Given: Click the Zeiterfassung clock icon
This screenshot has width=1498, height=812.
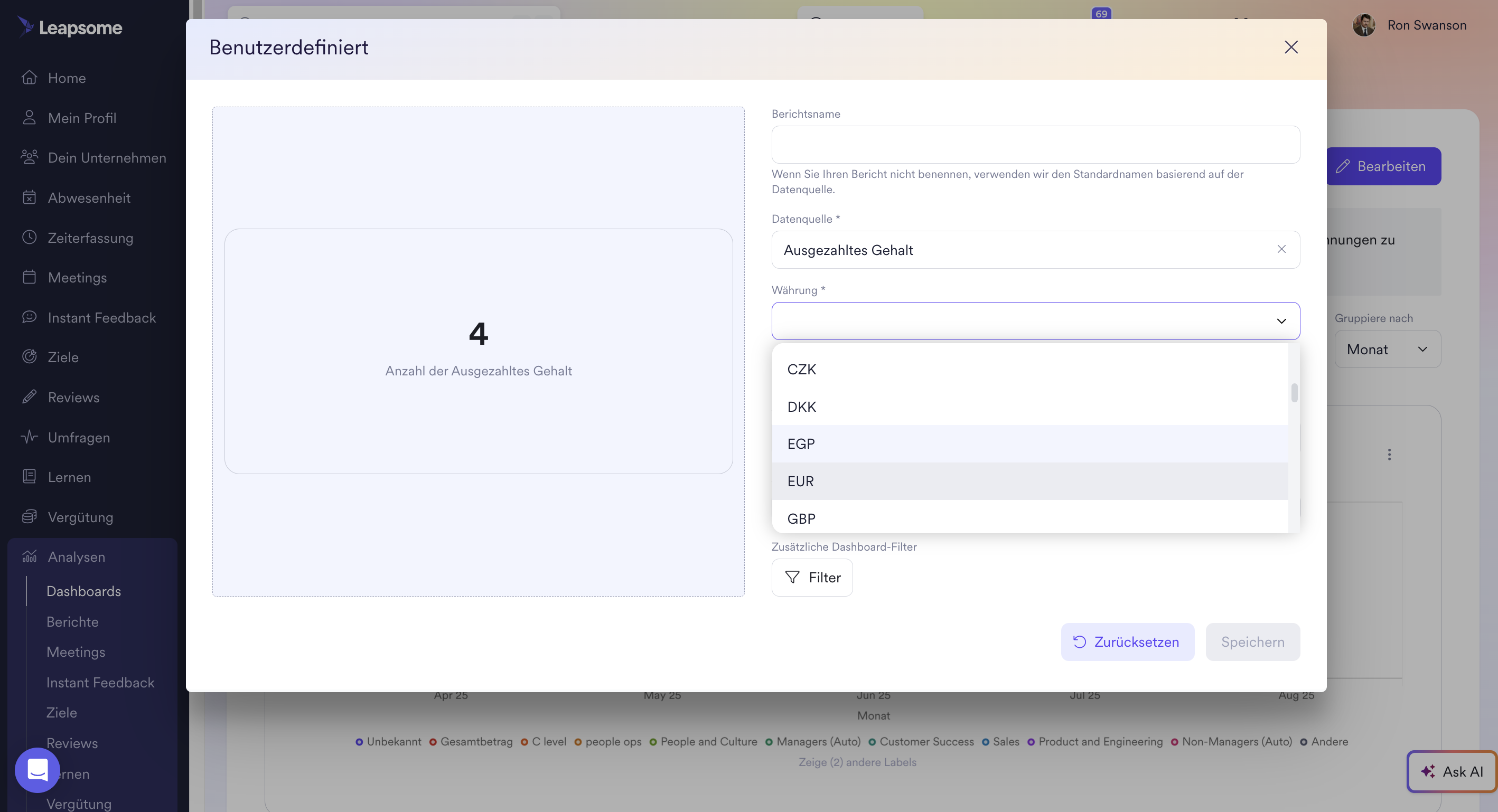Looking at the screenshot, I should coord(29,237).
